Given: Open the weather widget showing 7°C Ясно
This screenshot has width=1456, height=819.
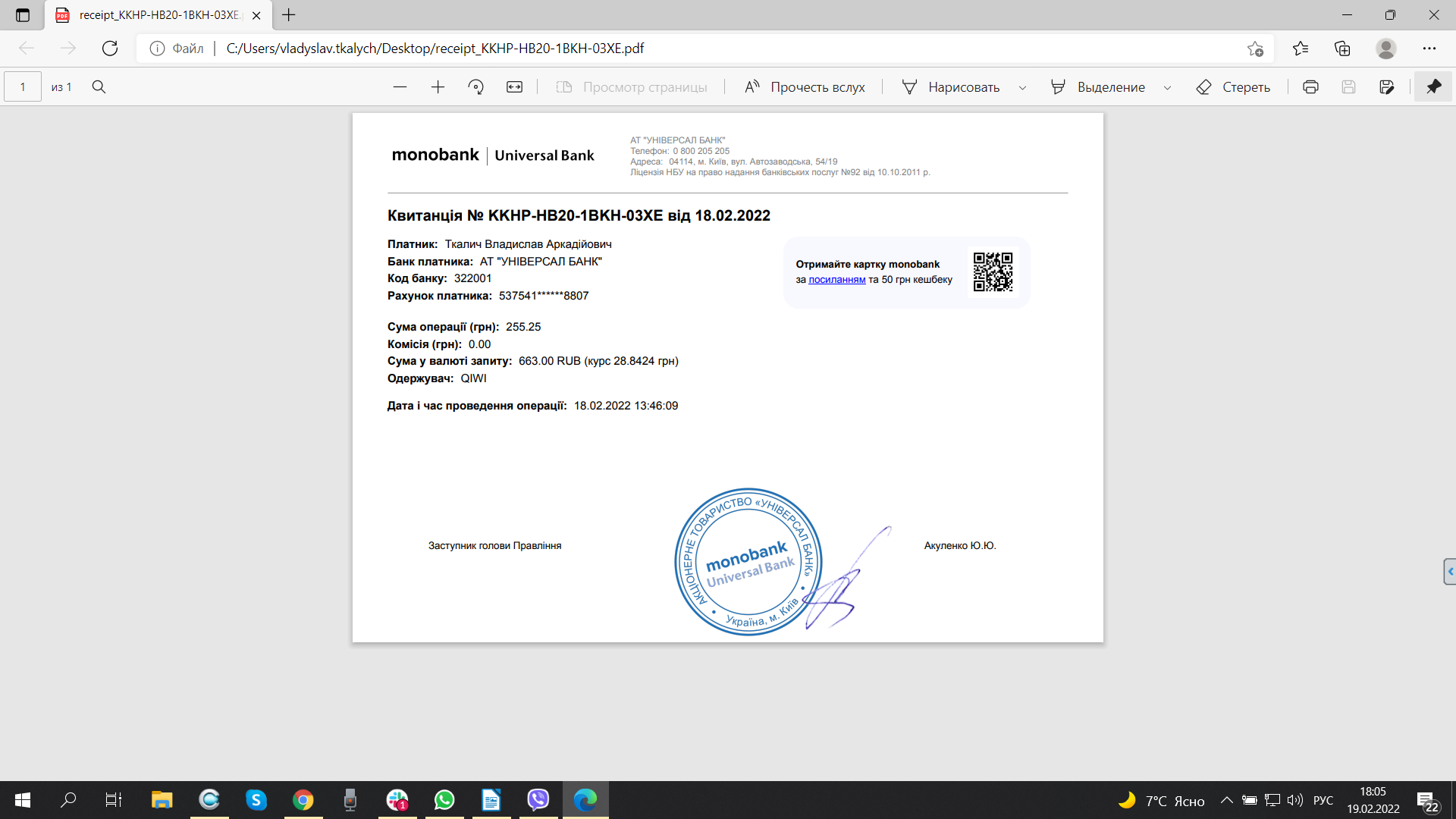Looking at the screenshot, I should click(x=1162, y=801).
